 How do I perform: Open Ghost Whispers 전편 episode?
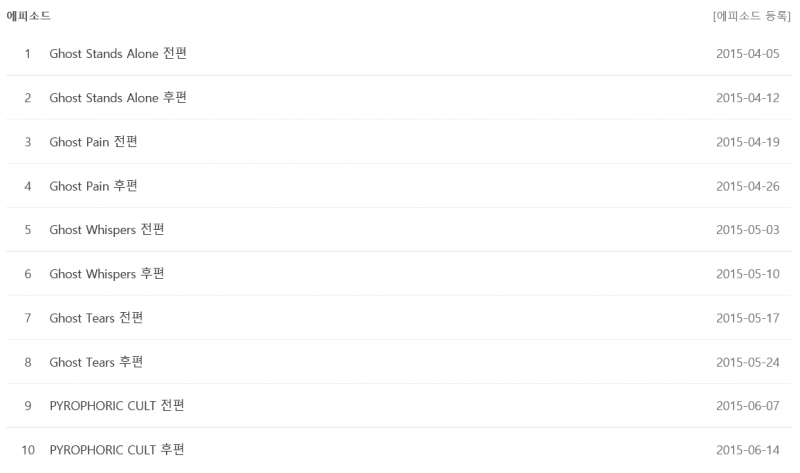coord(107,230)
